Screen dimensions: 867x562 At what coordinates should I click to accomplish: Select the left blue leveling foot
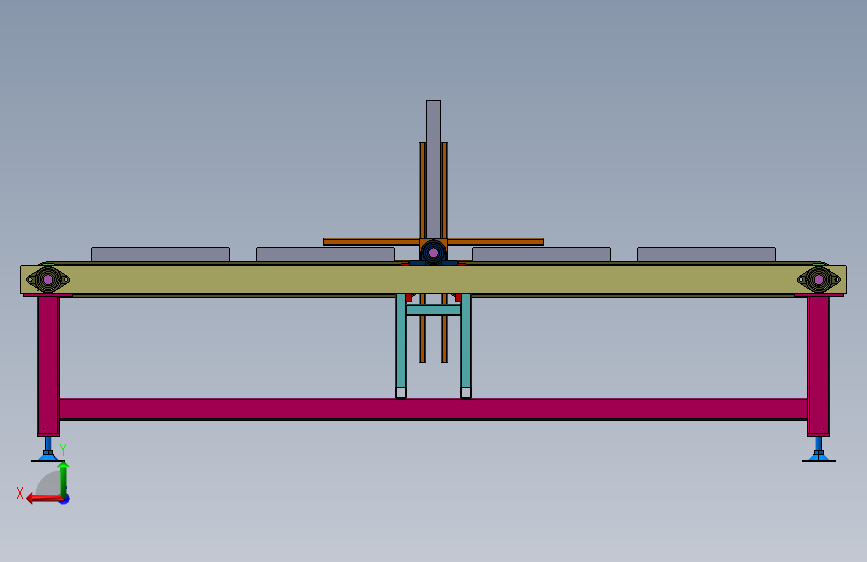[48, 449]
